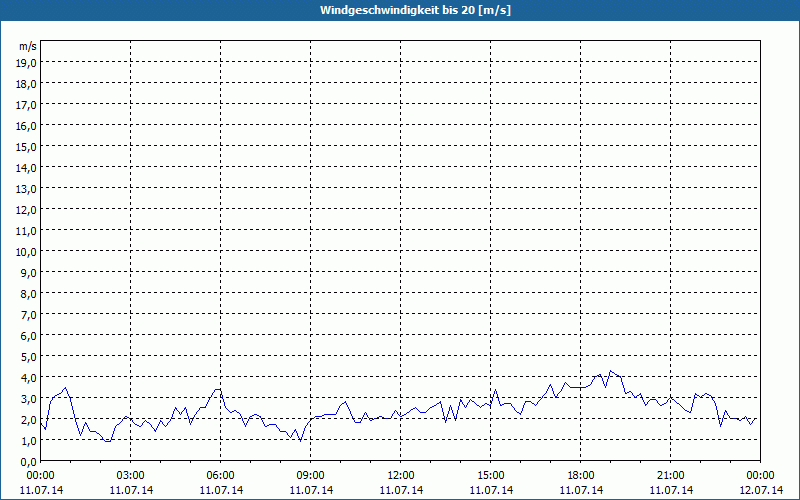Click the 09:00 time label
Image resolution: width=800 pixels, height=500 pixels.
pyautogui.click(x=311, y=476)
